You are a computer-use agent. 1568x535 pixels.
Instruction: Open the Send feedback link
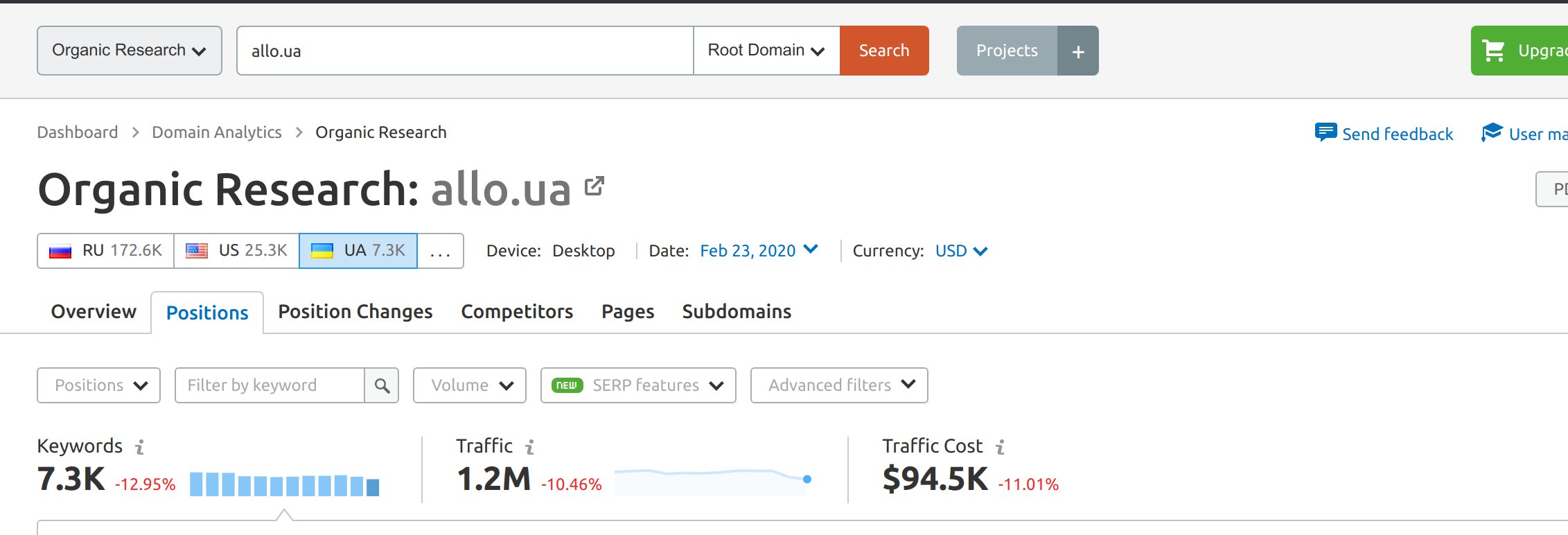[1398, 134]
